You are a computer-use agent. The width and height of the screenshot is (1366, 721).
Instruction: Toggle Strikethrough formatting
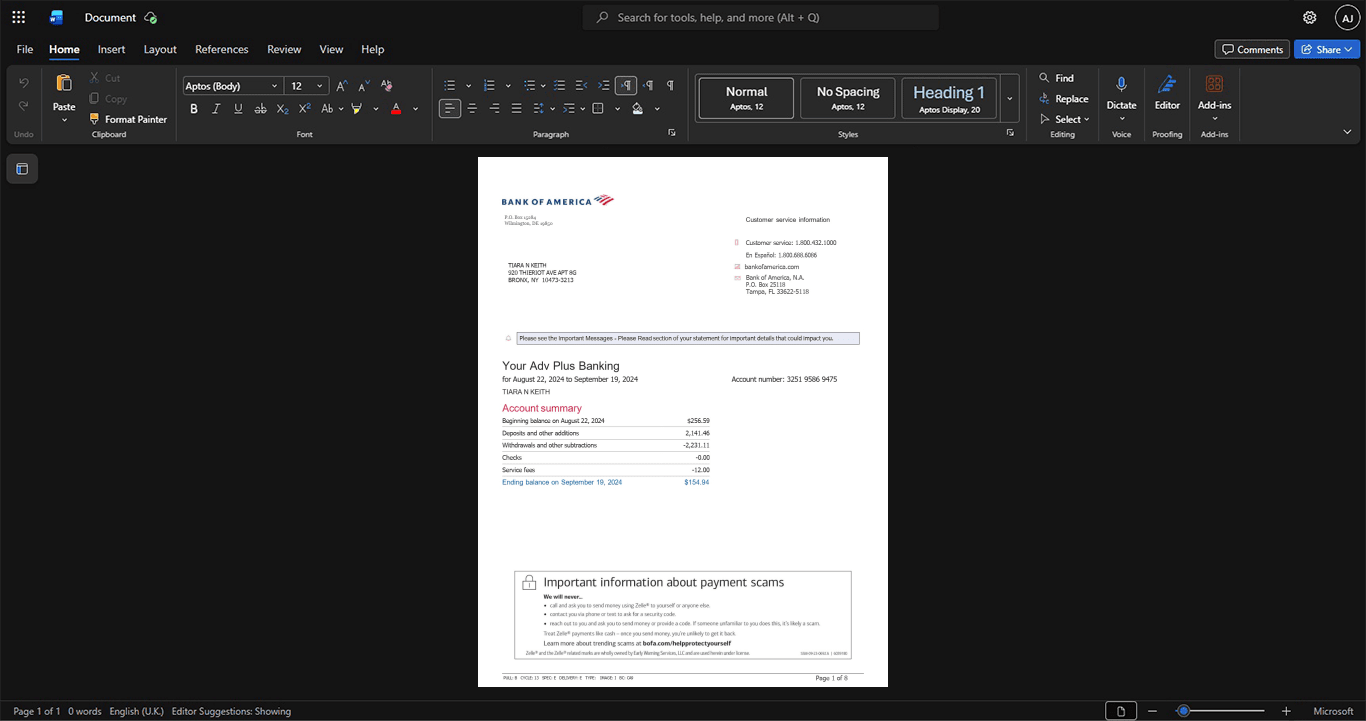260,108
